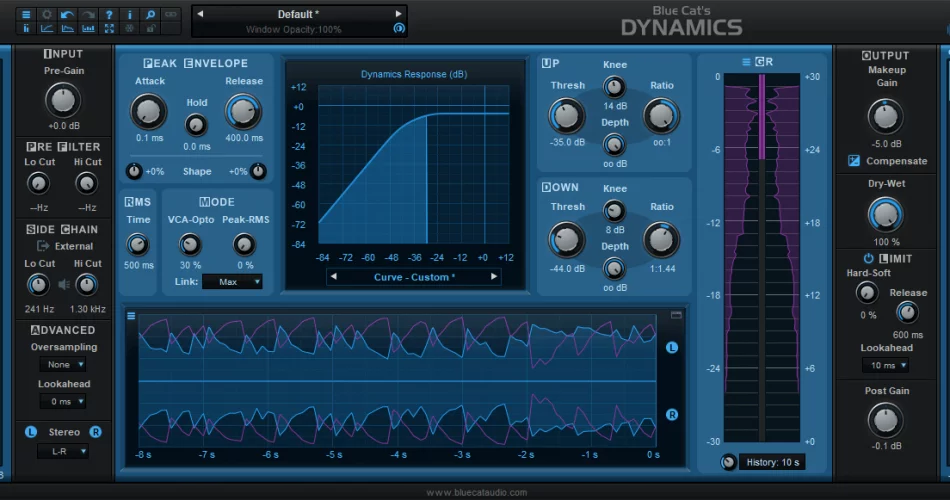Open the global settings gear icon
The image size is (950, 500).
pos(47,14)
